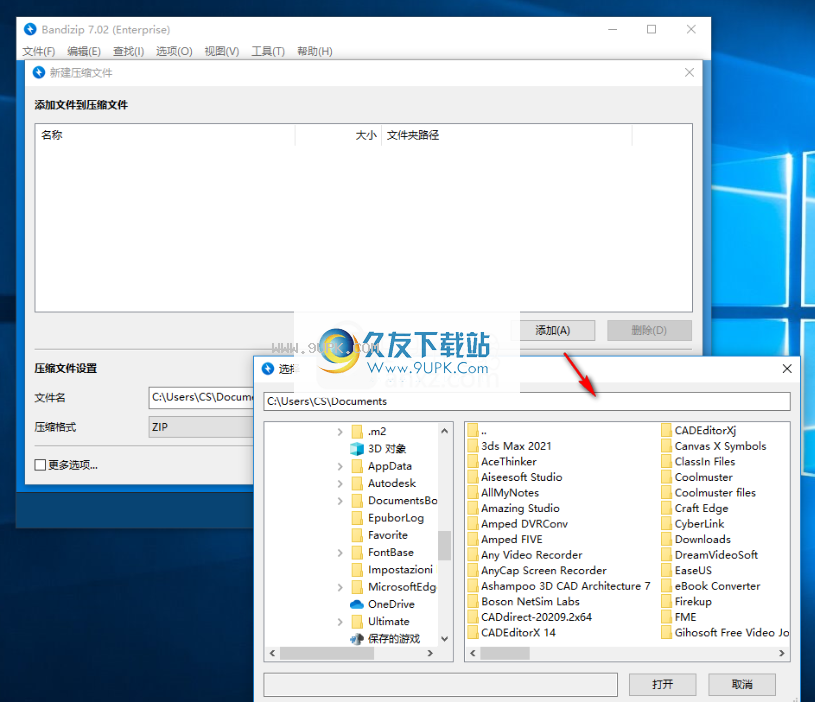This screenshot has width=815, height=702.
Task: Click the 名称 column header
Action: tap(165, 135)
